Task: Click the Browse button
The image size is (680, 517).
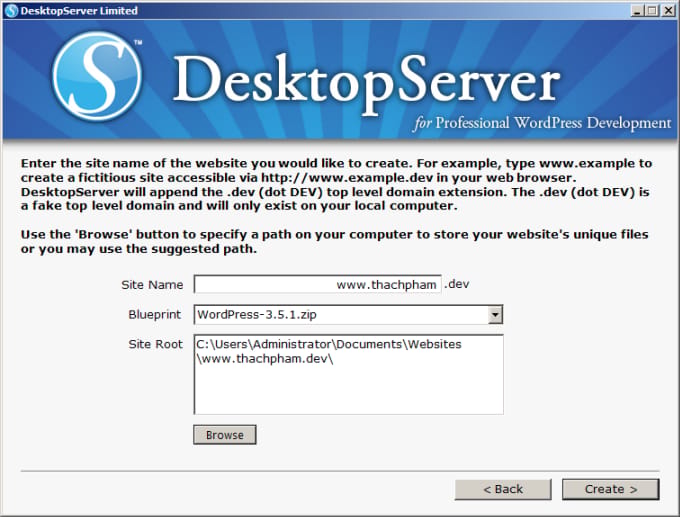Action: pyautogui.click(x=225, y=435)
